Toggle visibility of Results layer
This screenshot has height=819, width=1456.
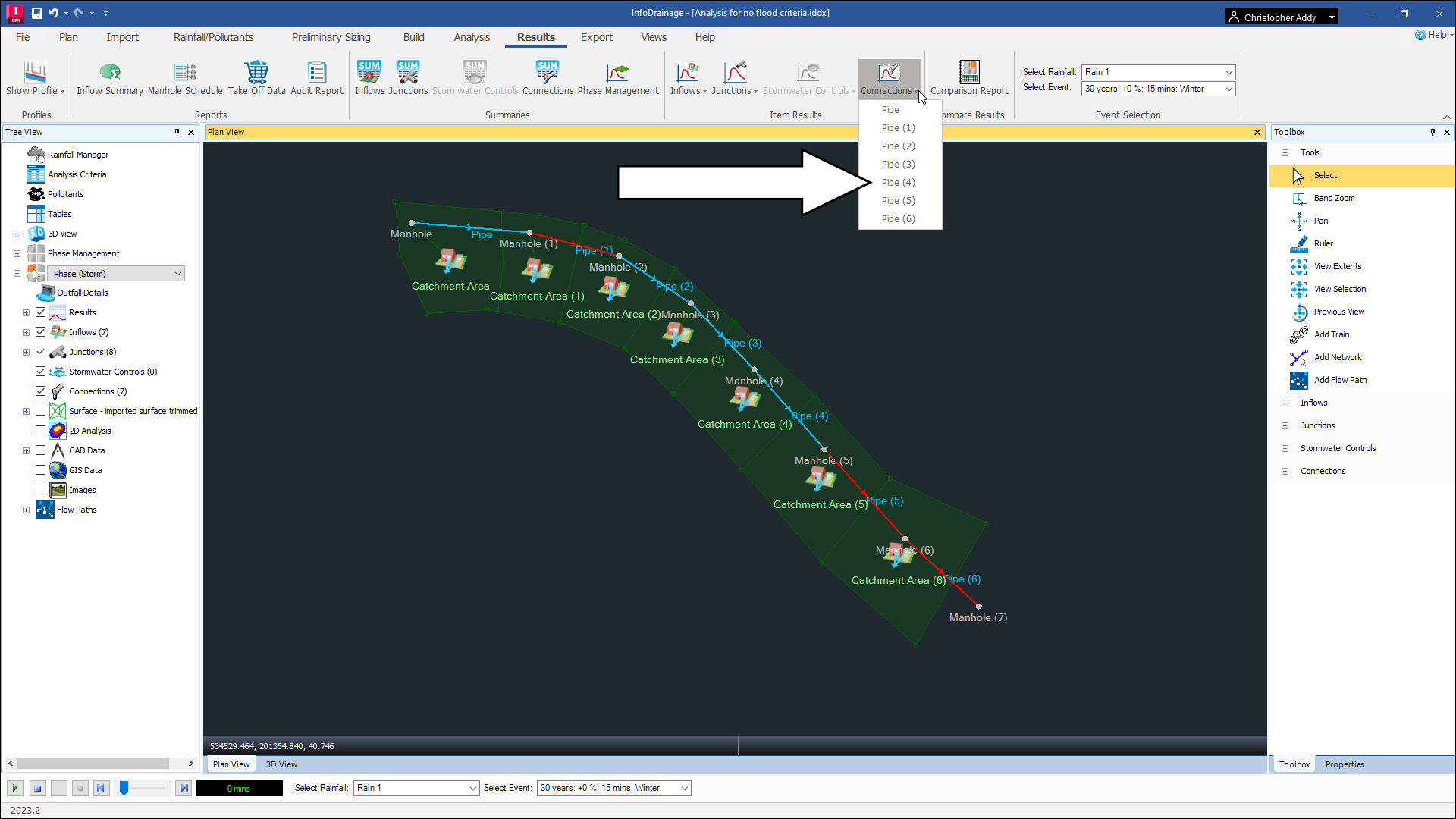[x=41, y=312]
